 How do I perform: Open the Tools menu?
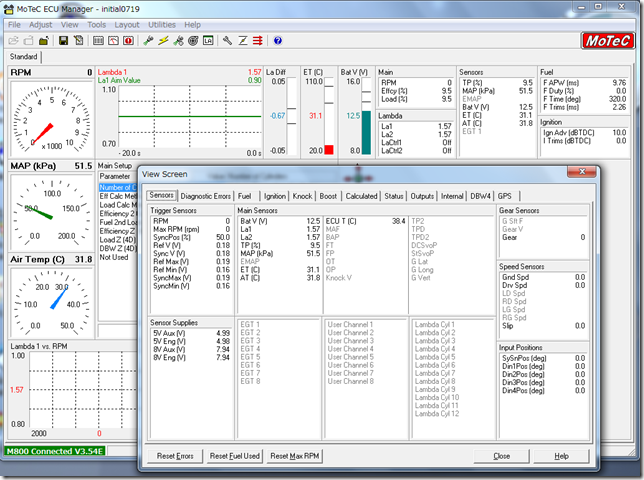97,25
